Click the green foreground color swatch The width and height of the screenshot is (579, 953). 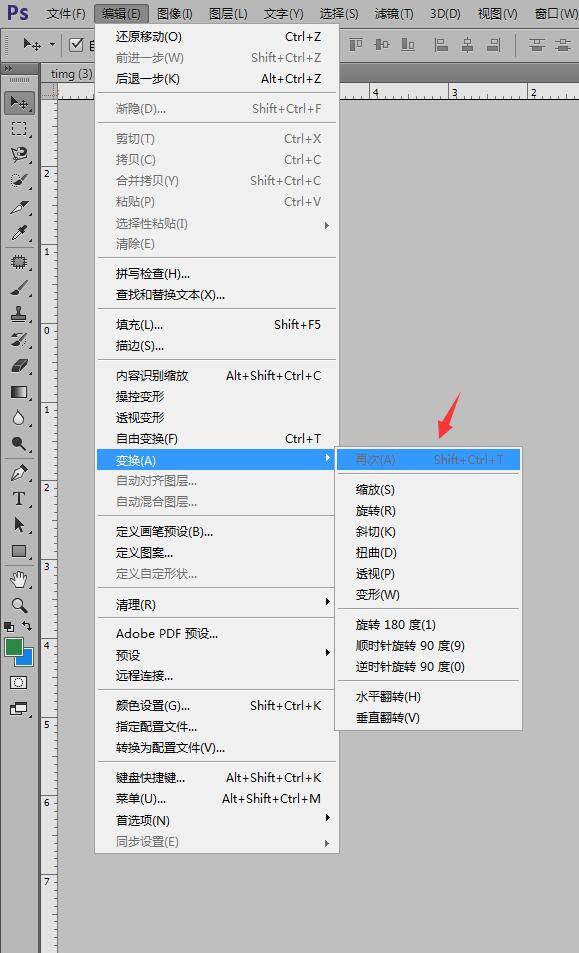pos(13,647)
